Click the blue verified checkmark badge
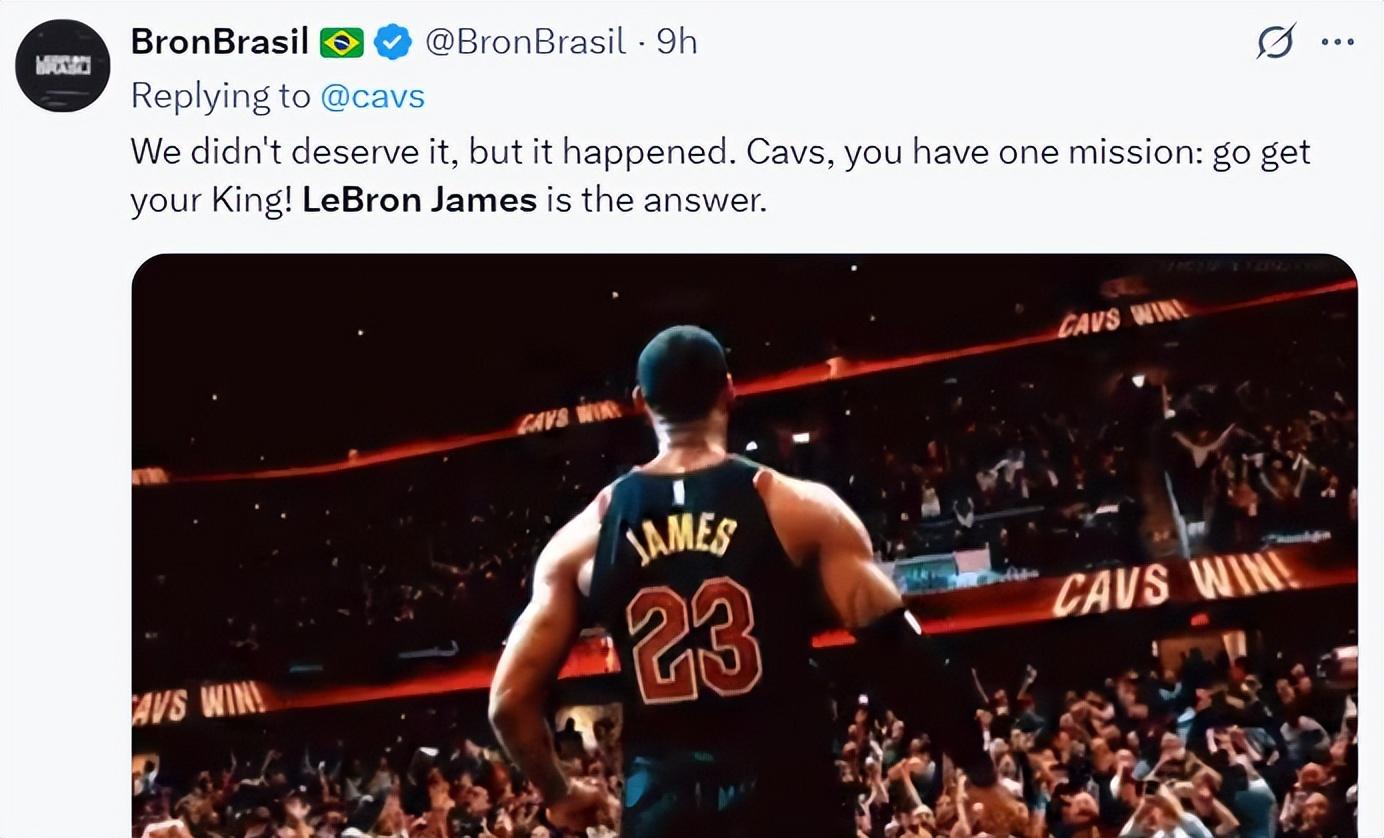This screenshot has width=1384, height=838. point(392,43)
